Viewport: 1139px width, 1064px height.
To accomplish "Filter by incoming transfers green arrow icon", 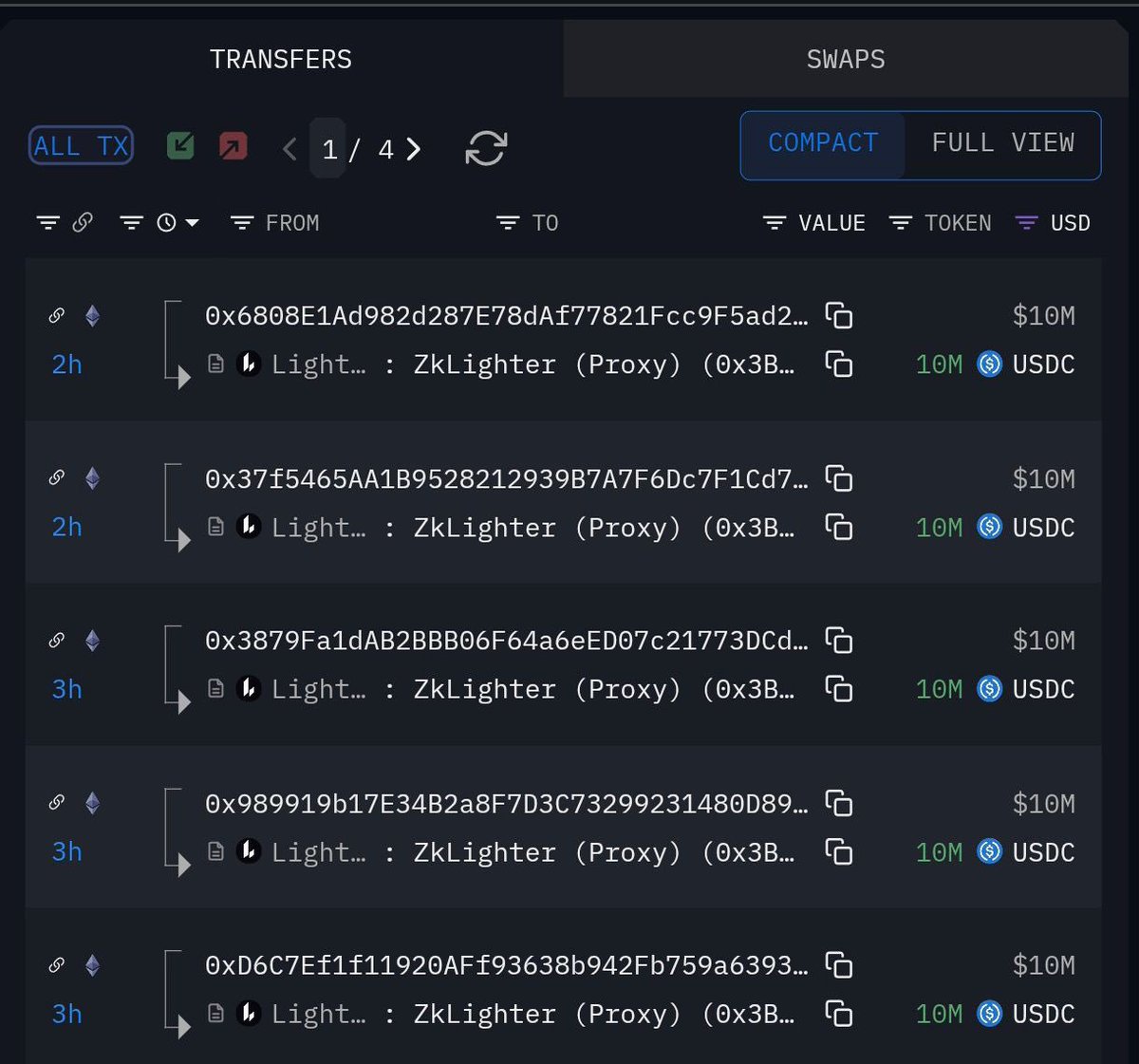I will 180,145.
